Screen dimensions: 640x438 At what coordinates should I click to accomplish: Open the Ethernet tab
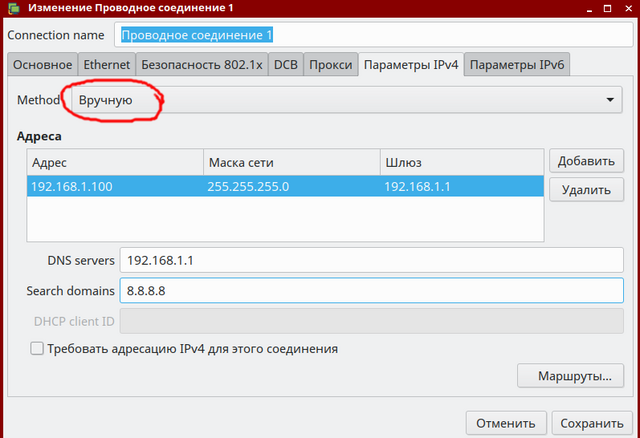[x=105, y=65]
